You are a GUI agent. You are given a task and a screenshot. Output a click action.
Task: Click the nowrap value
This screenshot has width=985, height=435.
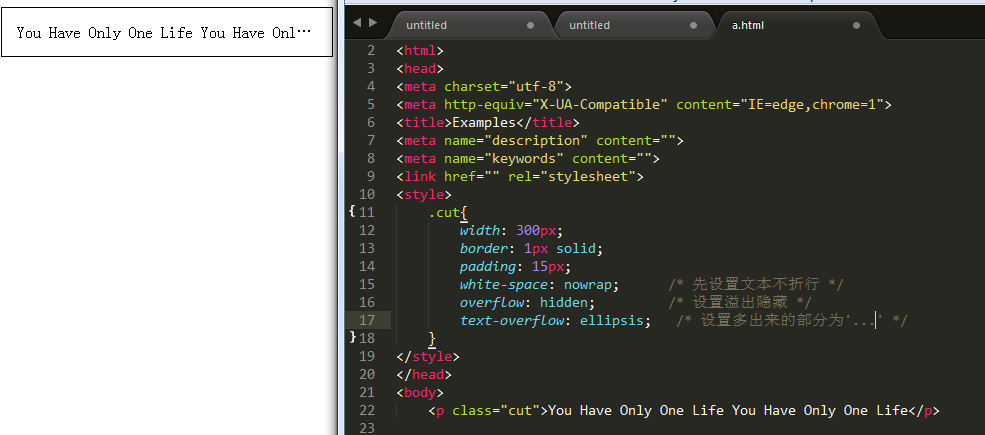click(x=587, y=285)
